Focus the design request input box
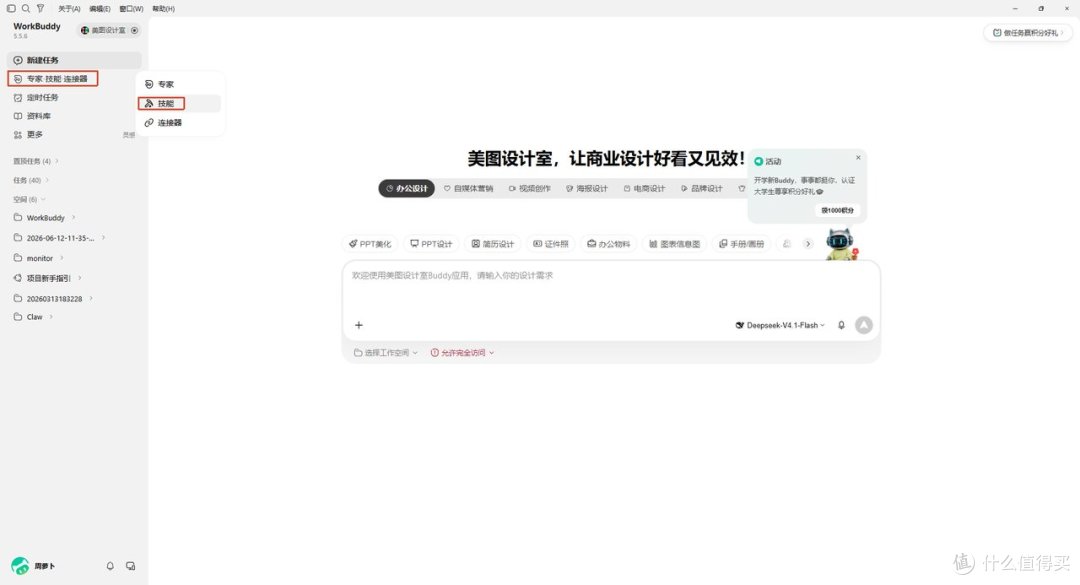 tap(611, 289)
